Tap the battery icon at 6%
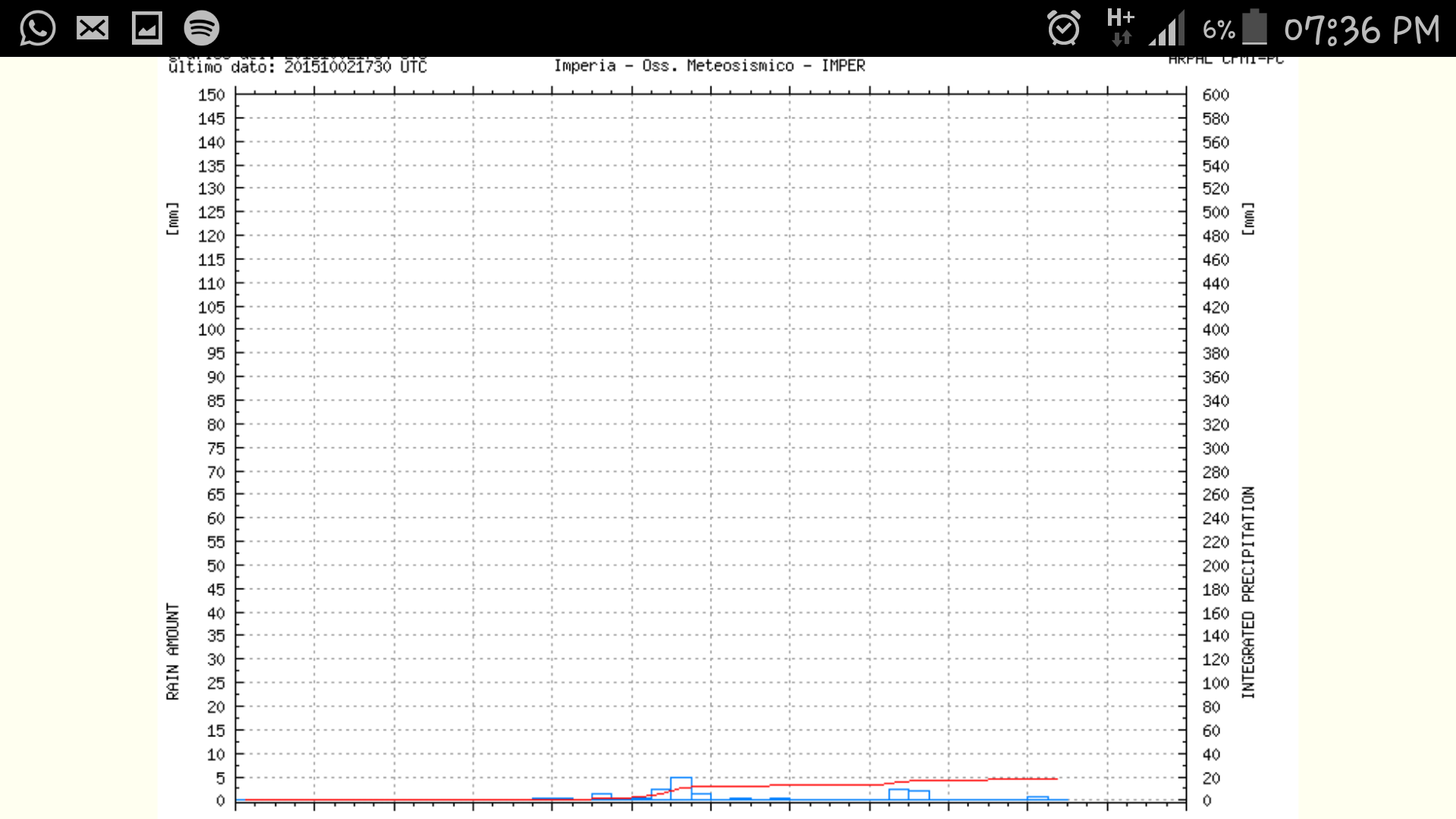Screen dimensions: 1456x819 coord(1255,27)
